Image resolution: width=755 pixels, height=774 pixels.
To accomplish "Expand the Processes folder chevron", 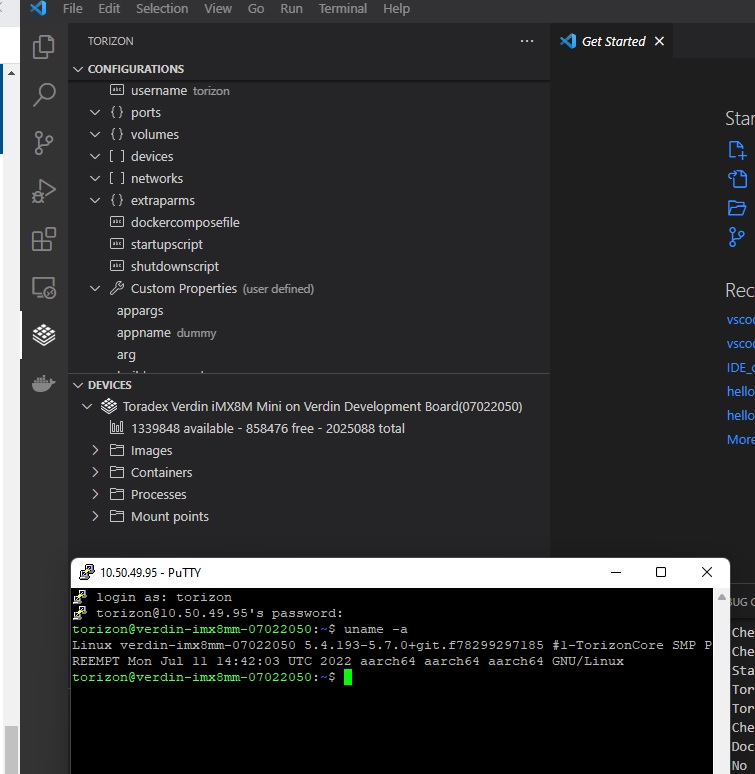I will [95, 494].
